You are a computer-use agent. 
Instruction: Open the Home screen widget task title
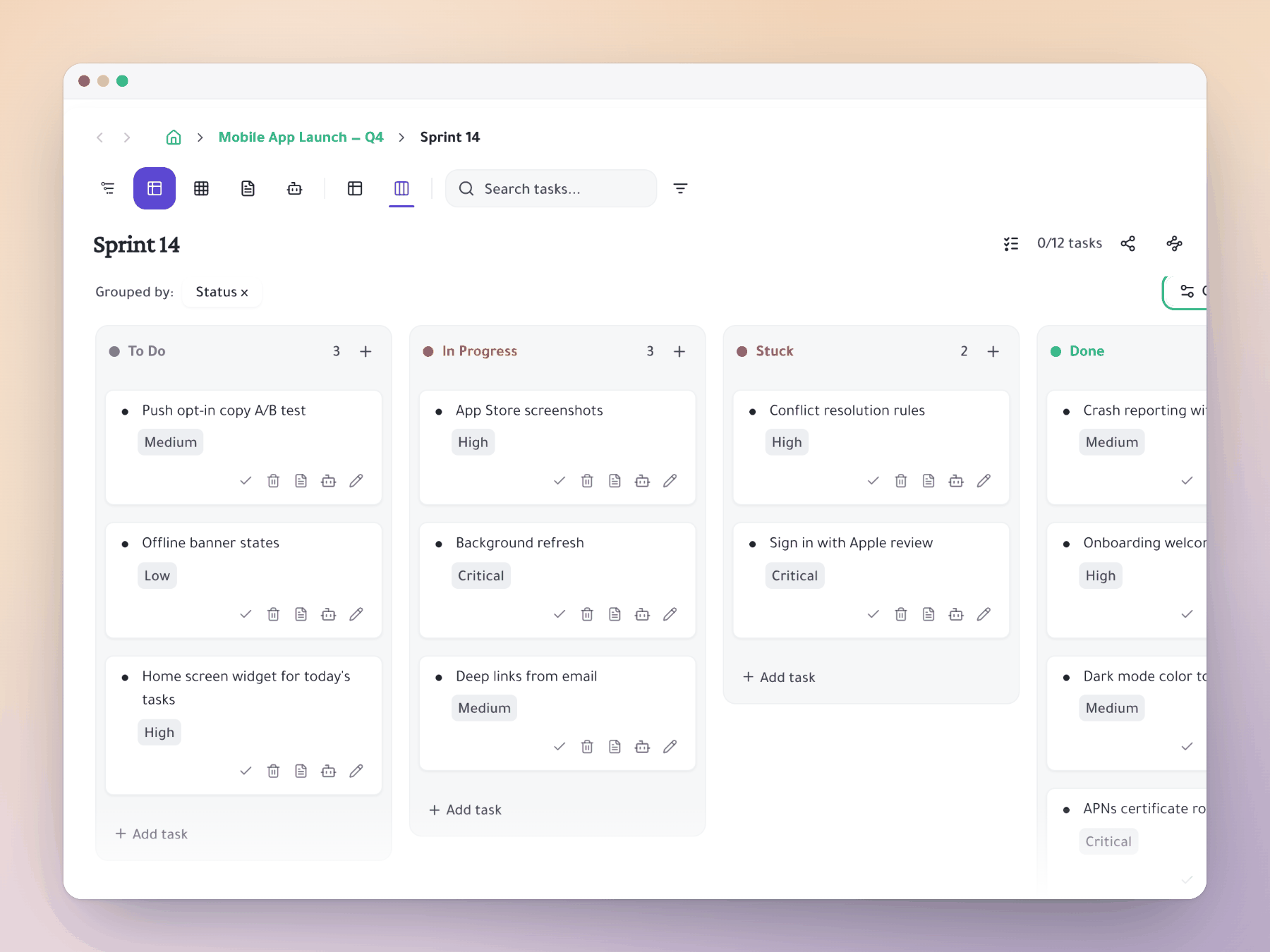(x=246, y=688)
